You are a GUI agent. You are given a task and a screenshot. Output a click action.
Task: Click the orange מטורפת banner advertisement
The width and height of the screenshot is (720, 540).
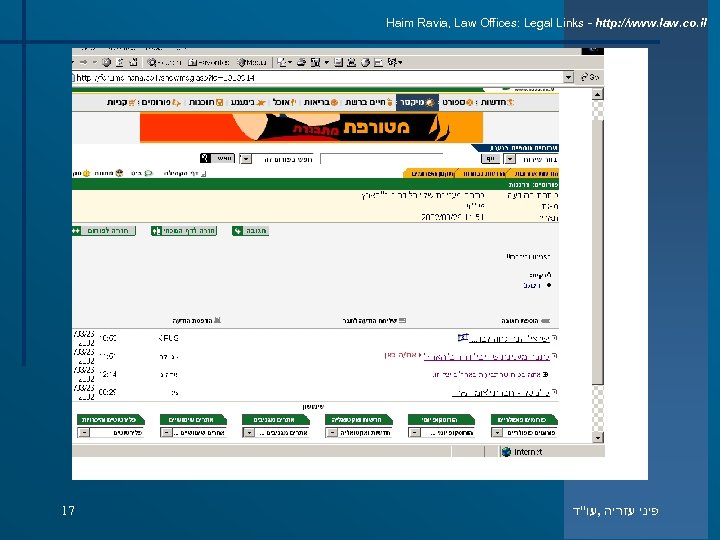pos(311,128)
